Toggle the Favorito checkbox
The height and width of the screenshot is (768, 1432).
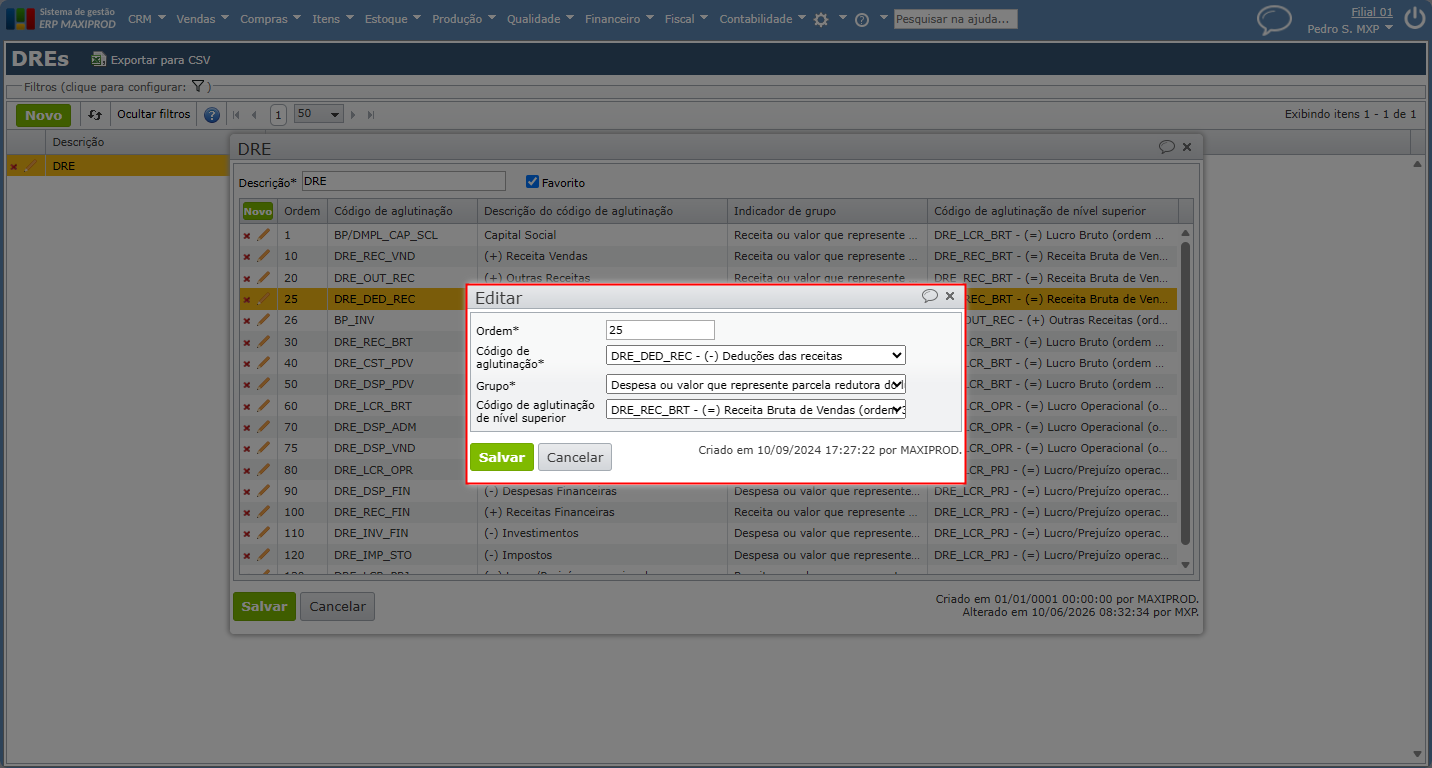point(533,182)
